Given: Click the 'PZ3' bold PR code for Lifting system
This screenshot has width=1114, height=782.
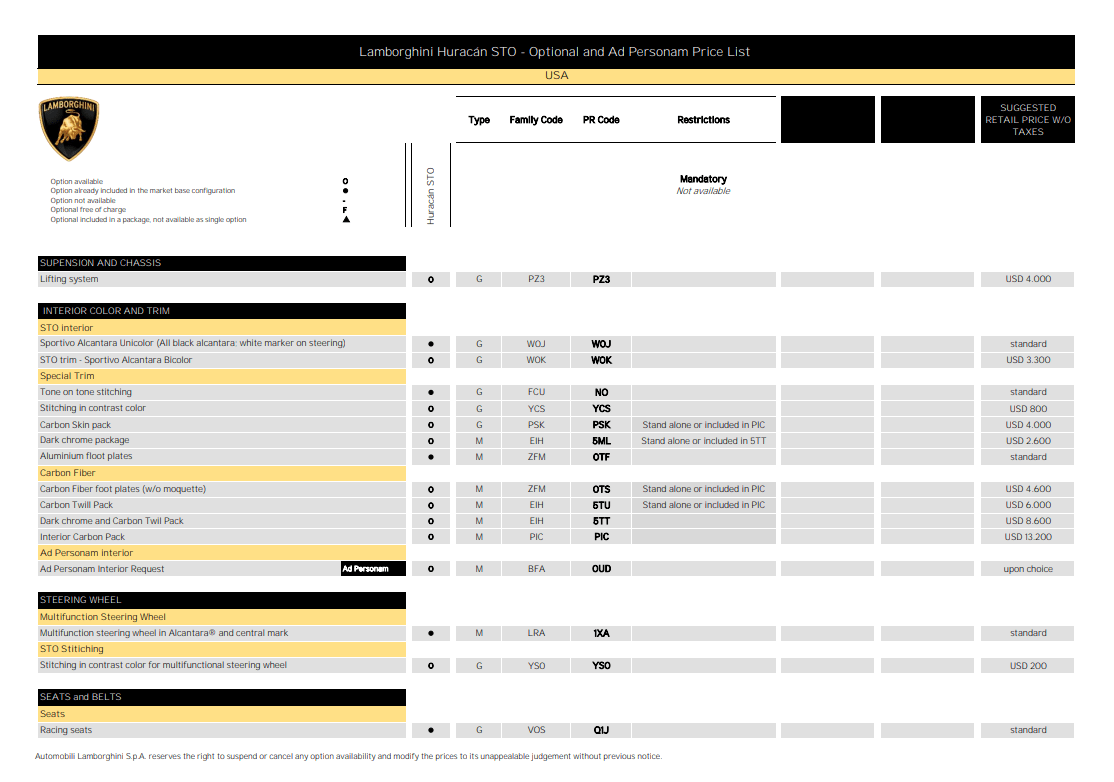Looking at the screenshot, I should tap(601, 280).
